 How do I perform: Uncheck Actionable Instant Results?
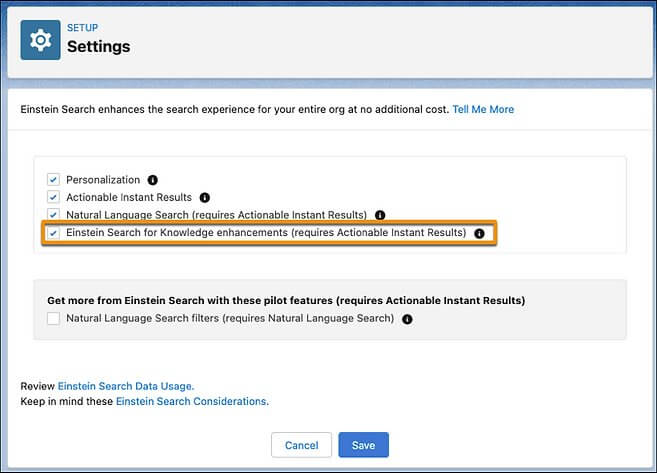tap(54, 198)
